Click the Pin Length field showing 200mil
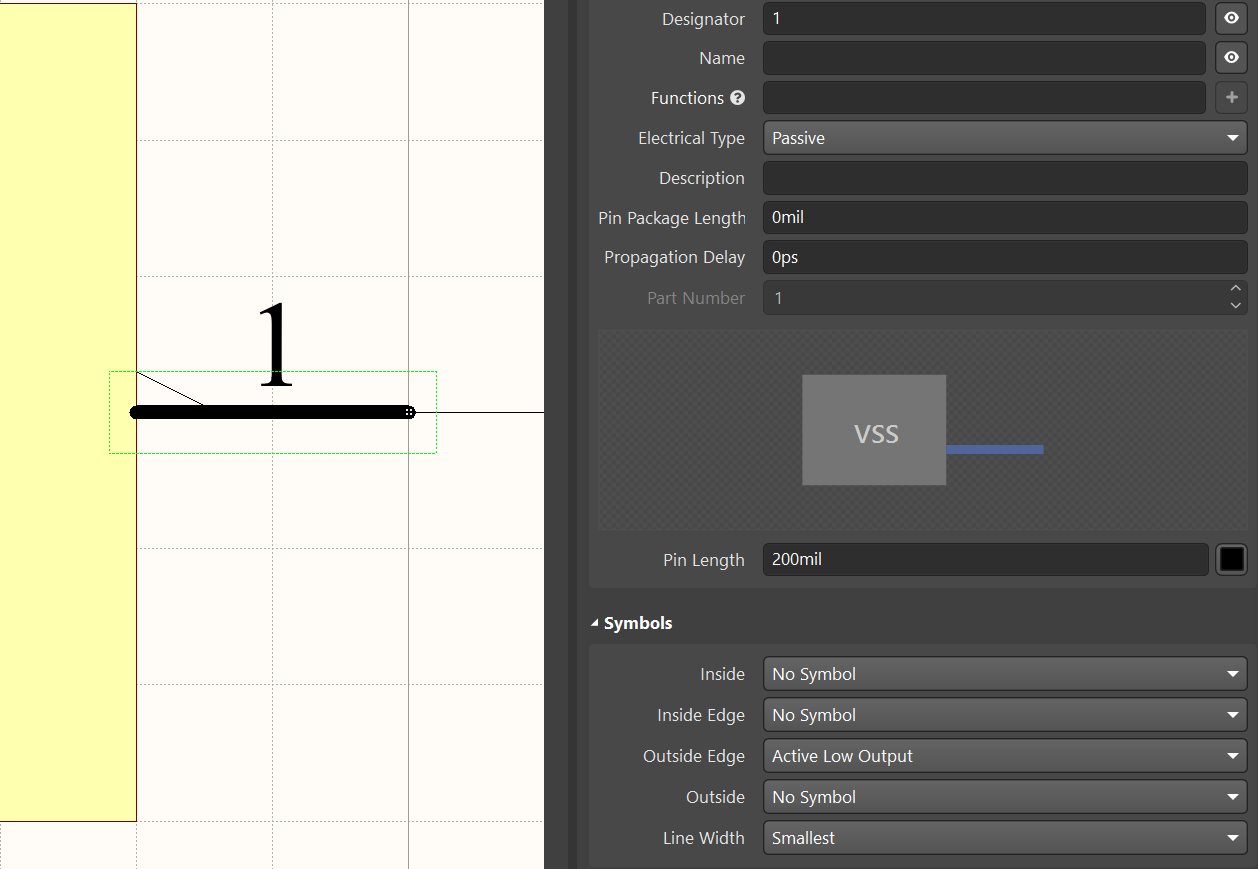This screenshot has width=1258, height=869. tap(985, 559)
